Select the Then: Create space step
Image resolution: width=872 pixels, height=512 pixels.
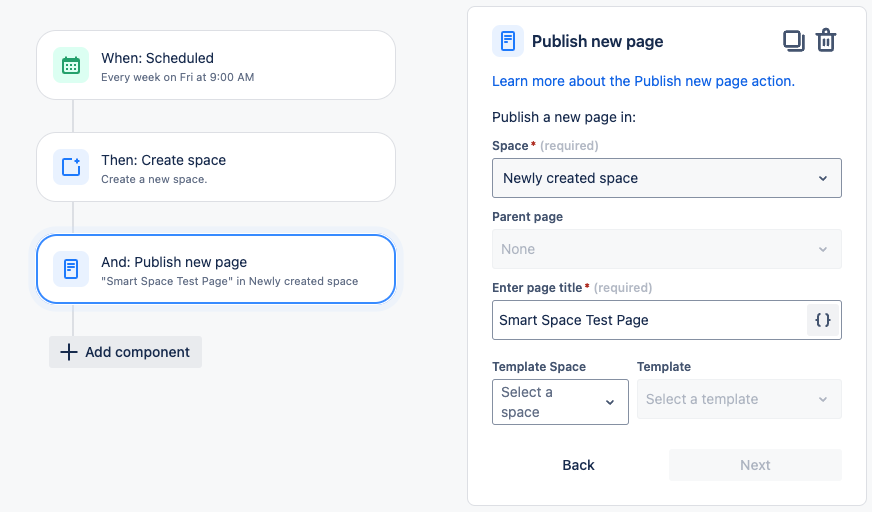[x=216, y=167]
